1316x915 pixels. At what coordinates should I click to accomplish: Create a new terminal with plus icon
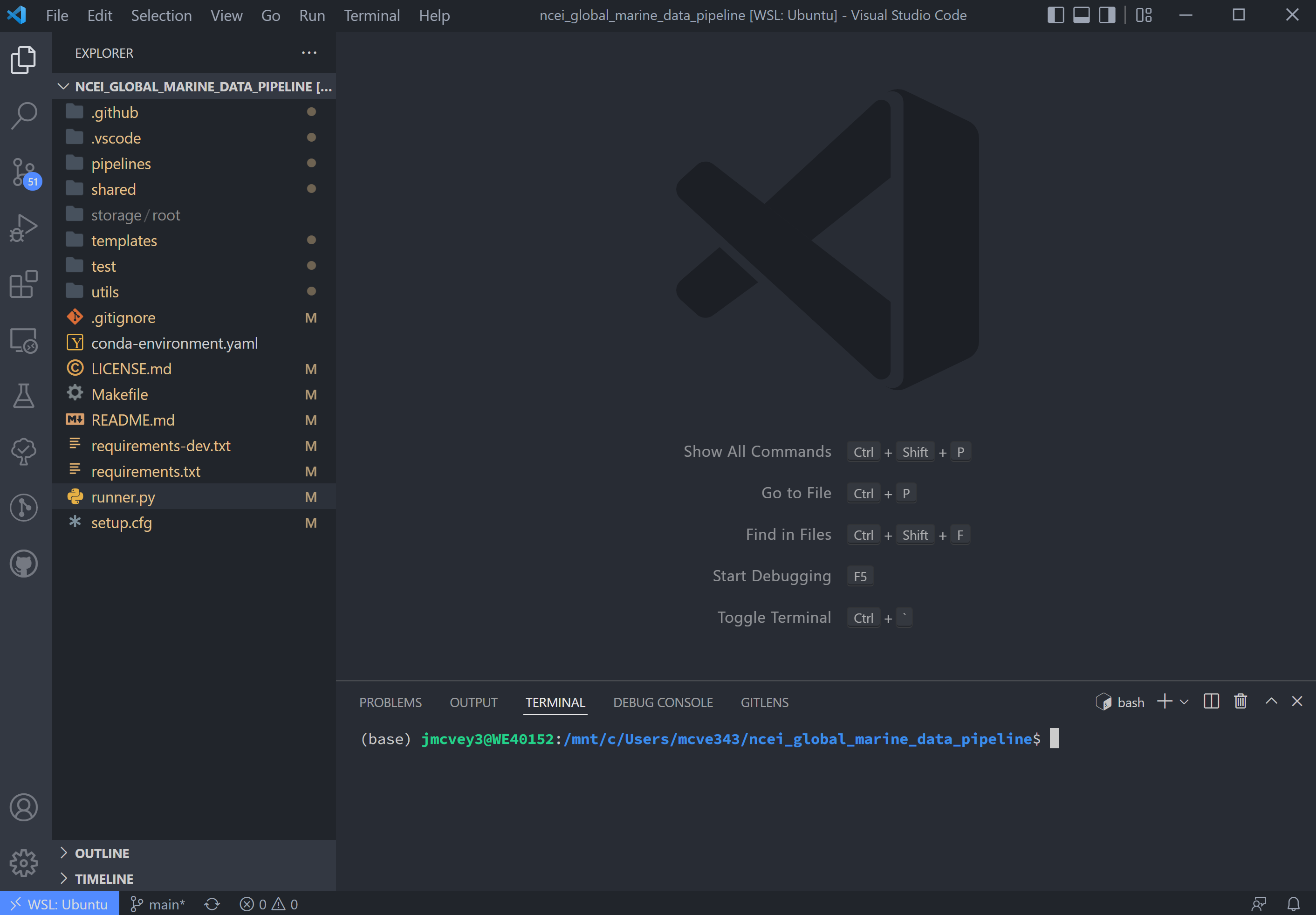pos(1164,702)
